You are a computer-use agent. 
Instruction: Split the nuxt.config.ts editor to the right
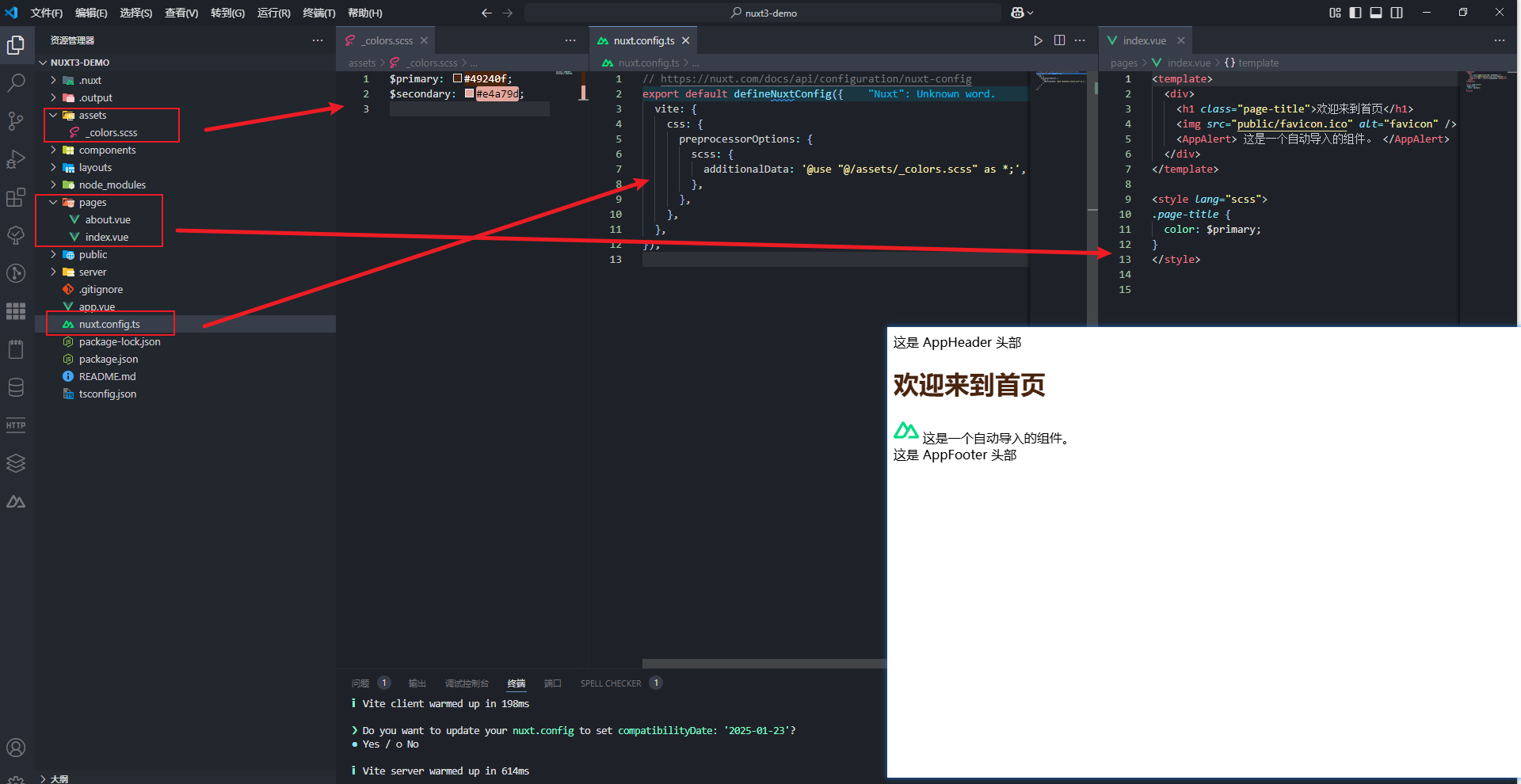(x=1059, y=40)
